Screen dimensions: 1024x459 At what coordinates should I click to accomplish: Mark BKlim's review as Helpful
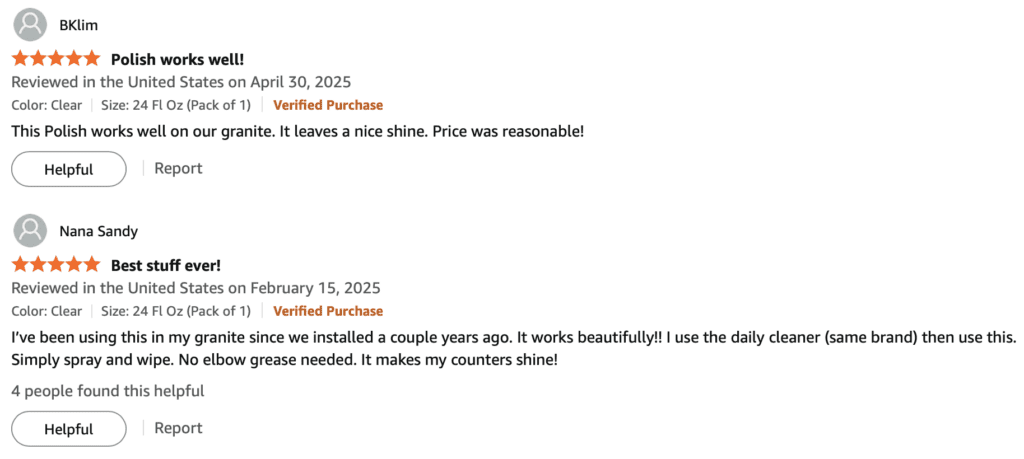click(69, 169)
